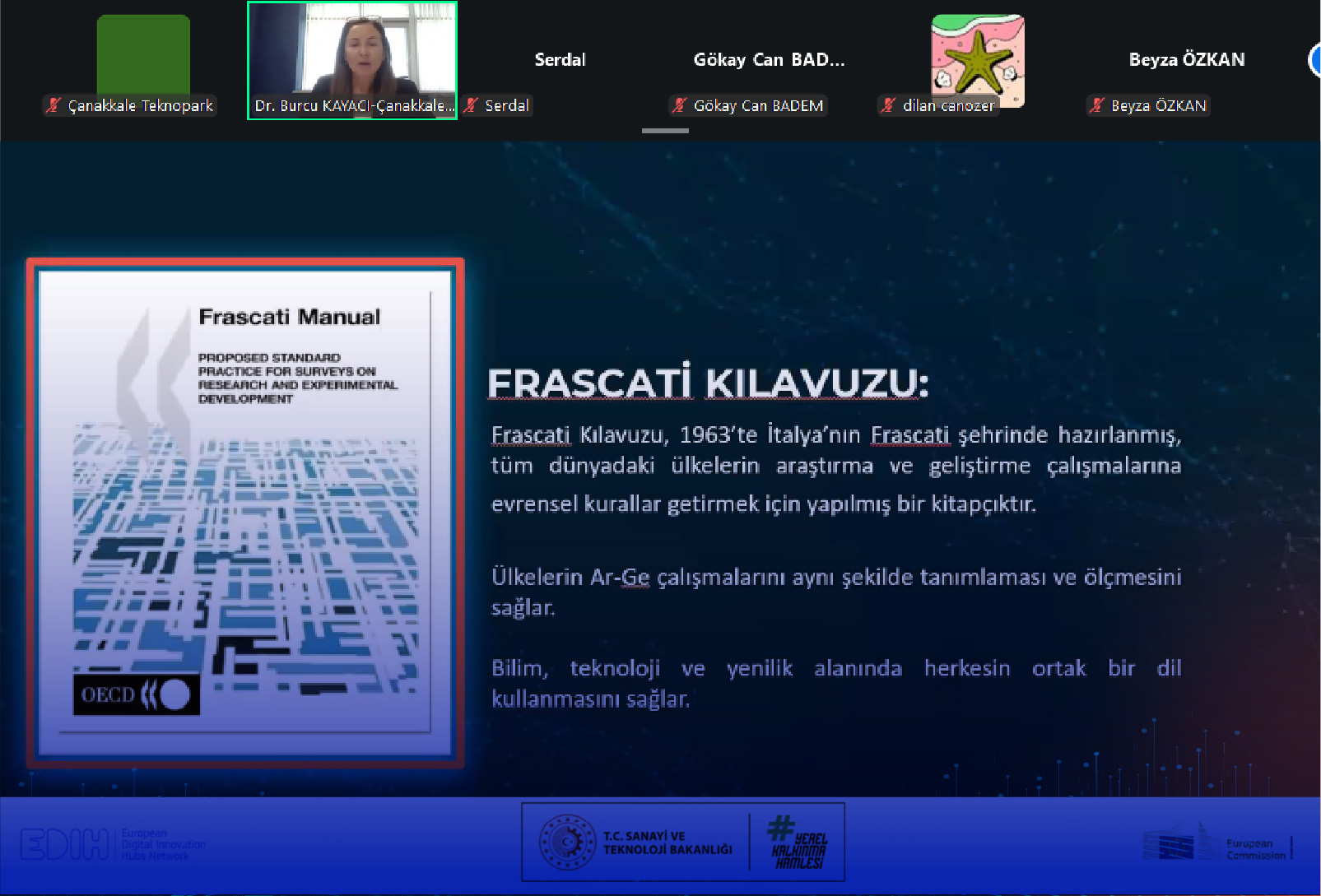Click the 'Dr. Burcu KAYACI-Çanakkale...' name label

pos(354,105)
